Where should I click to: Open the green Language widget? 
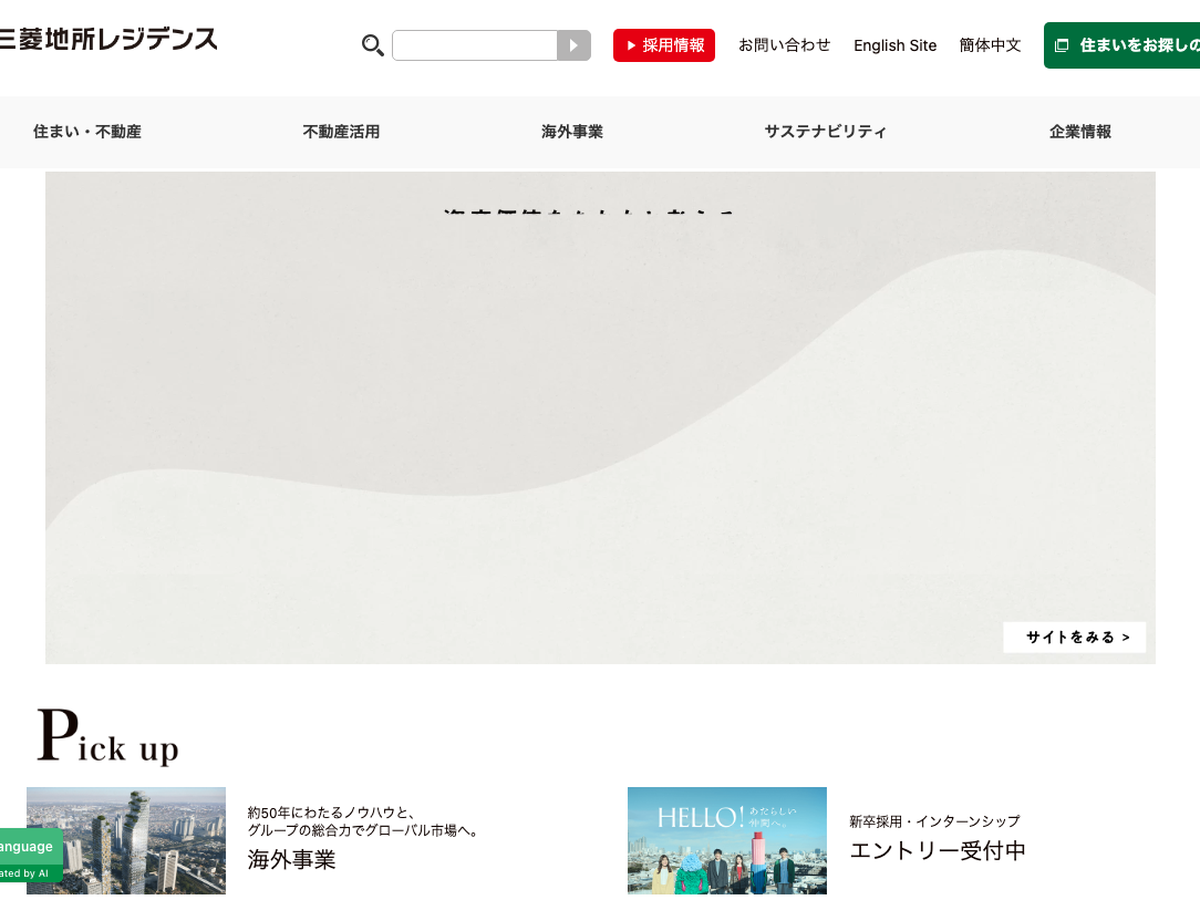[30, 855]
